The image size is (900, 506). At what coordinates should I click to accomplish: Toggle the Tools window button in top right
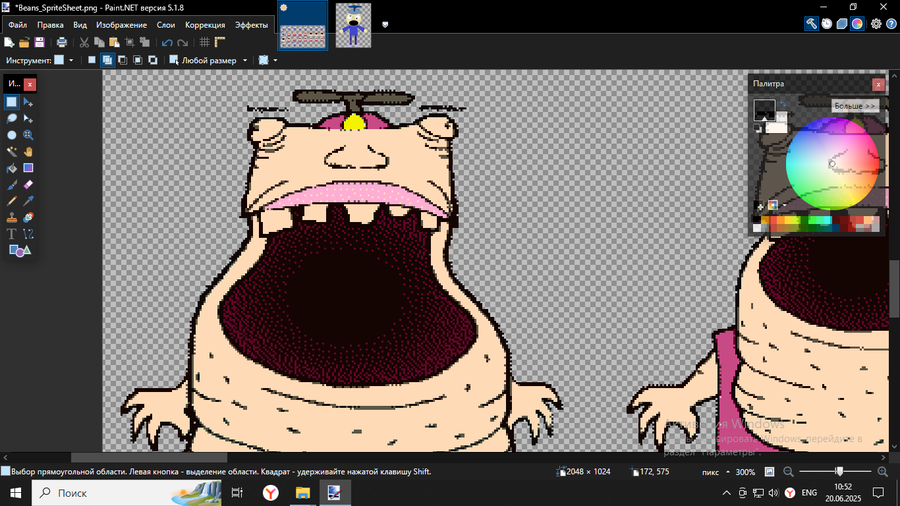811,24
